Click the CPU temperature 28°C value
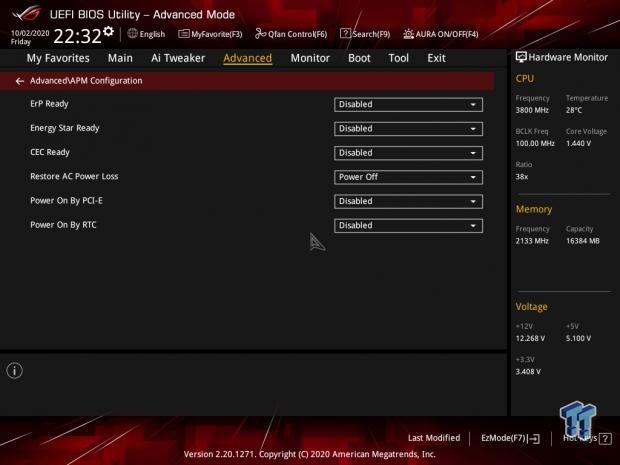 pos(574,110)
